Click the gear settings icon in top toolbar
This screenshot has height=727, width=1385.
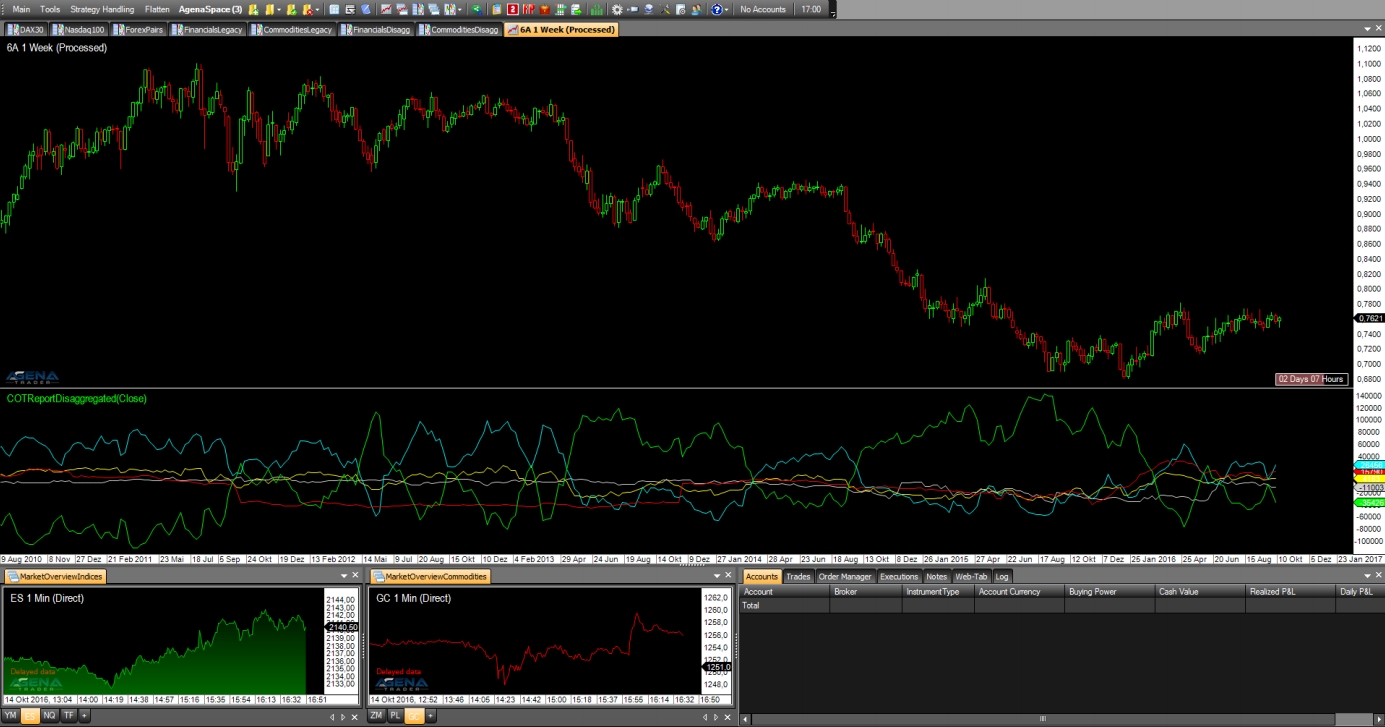click(x=617, y=9)
